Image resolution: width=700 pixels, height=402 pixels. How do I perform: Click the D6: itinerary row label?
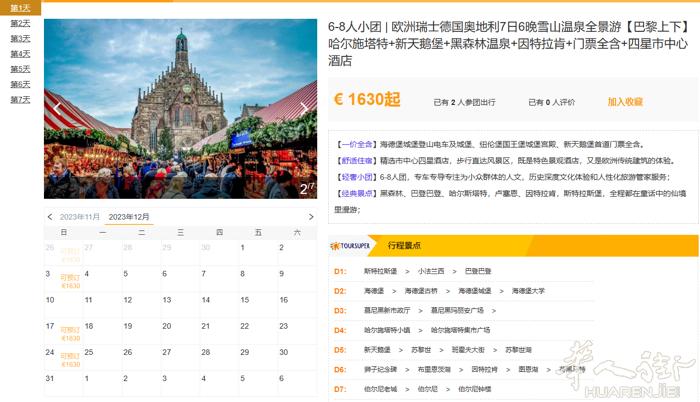tap(340, 369)
